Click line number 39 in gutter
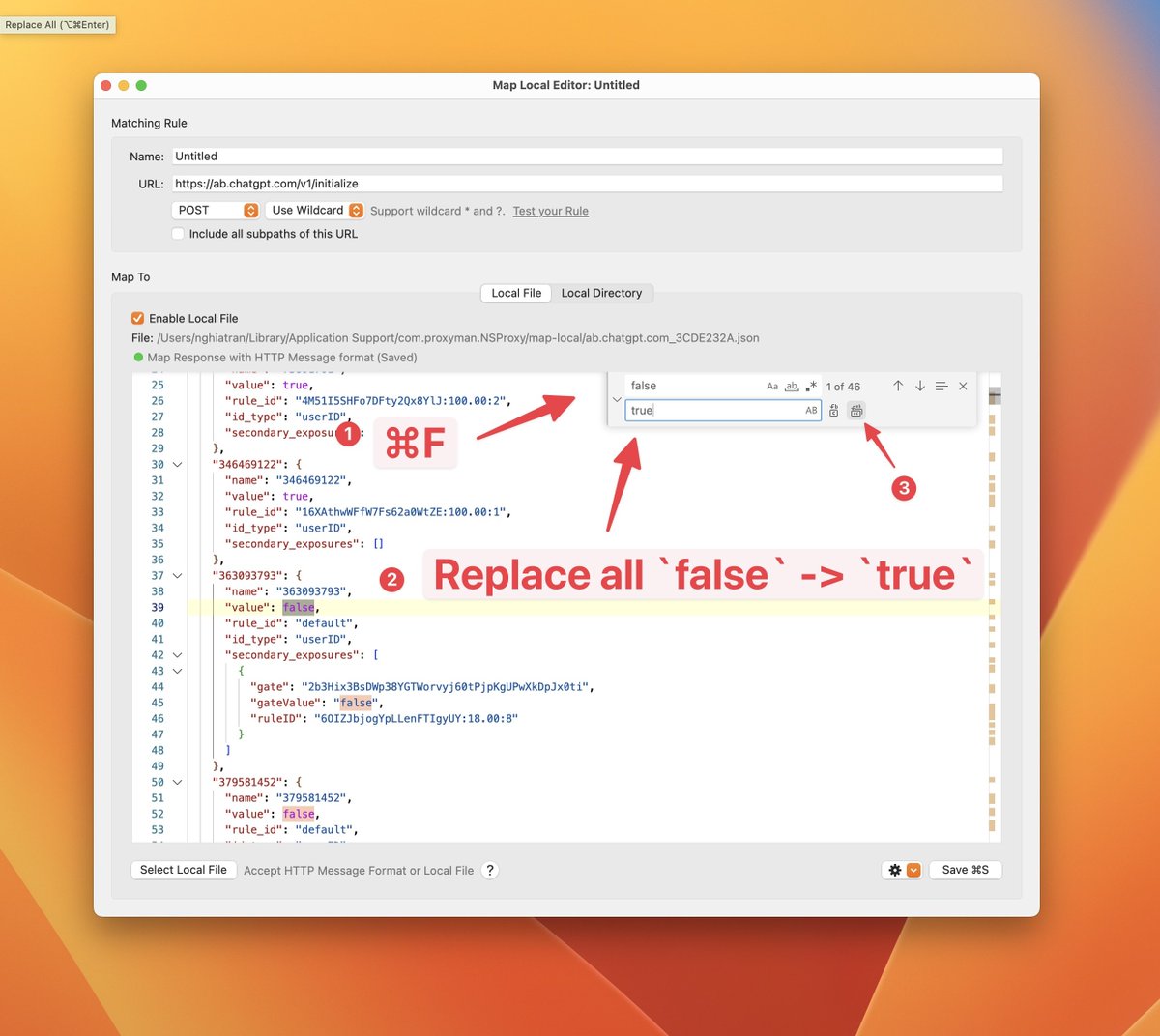Screen dimensions: 1160x1036 [x=158, y=608]
